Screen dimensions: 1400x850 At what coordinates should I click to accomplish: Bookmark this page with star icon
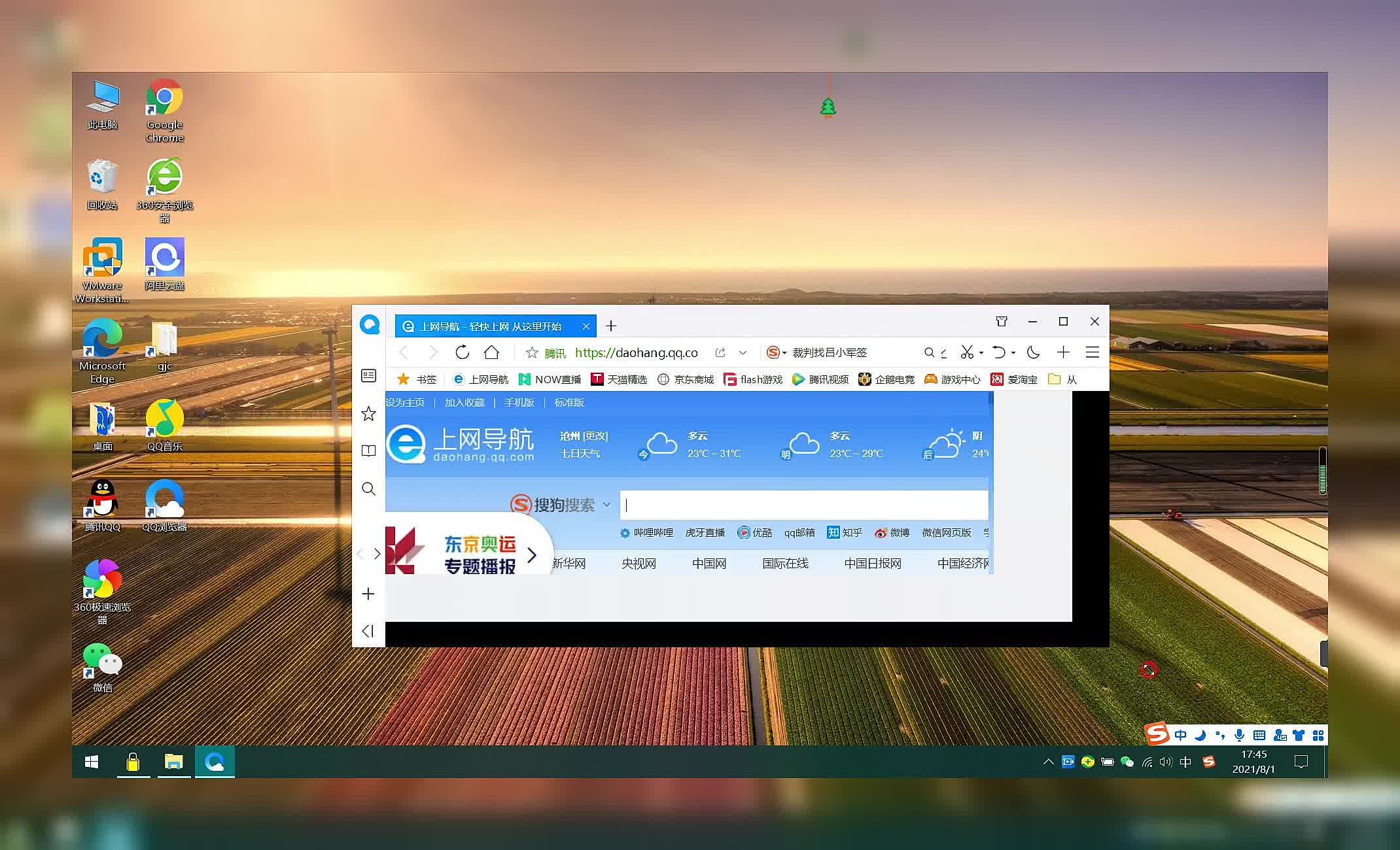(x=532, y=352)
